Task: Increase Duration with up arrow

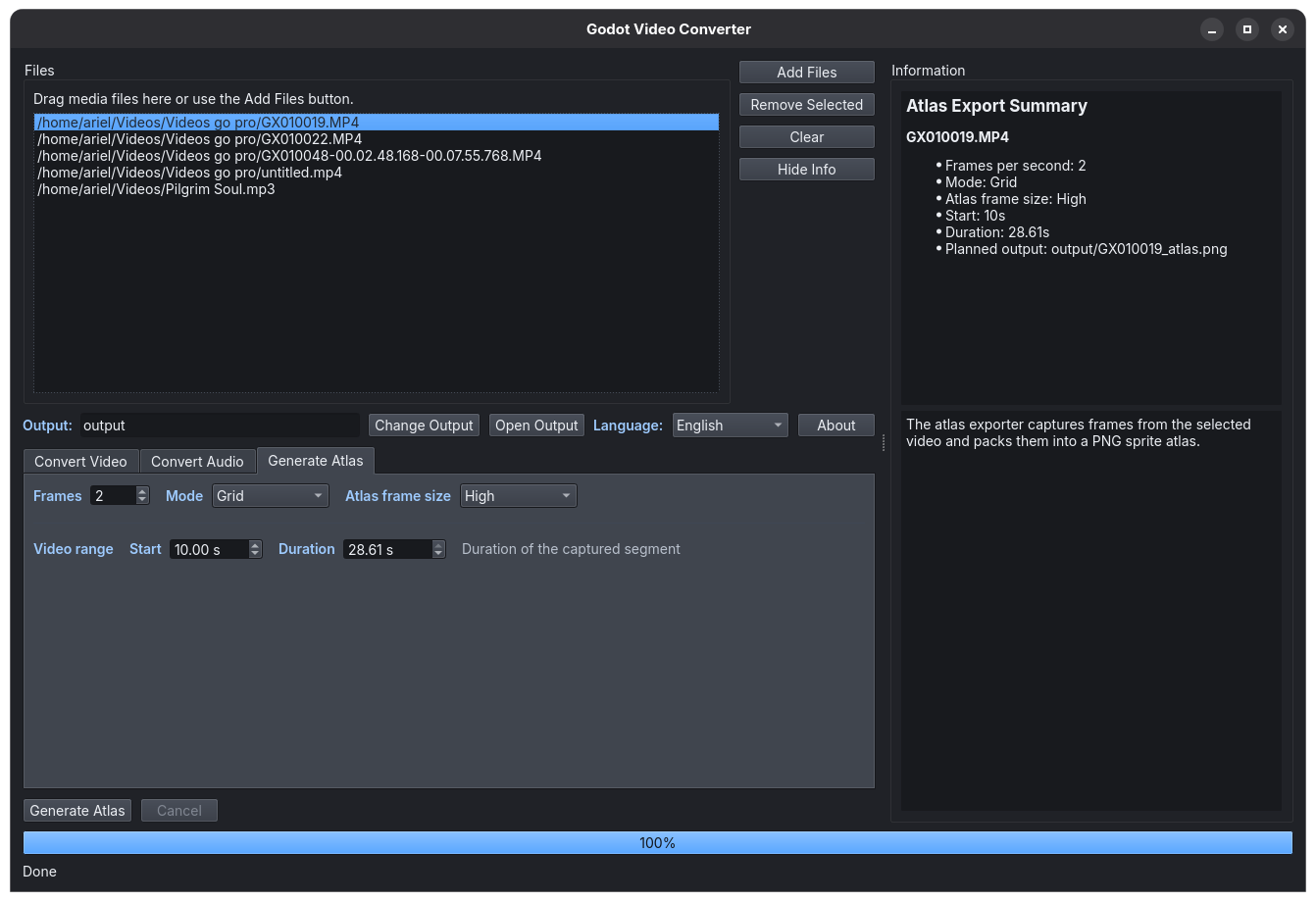Action: click(438, 544)
